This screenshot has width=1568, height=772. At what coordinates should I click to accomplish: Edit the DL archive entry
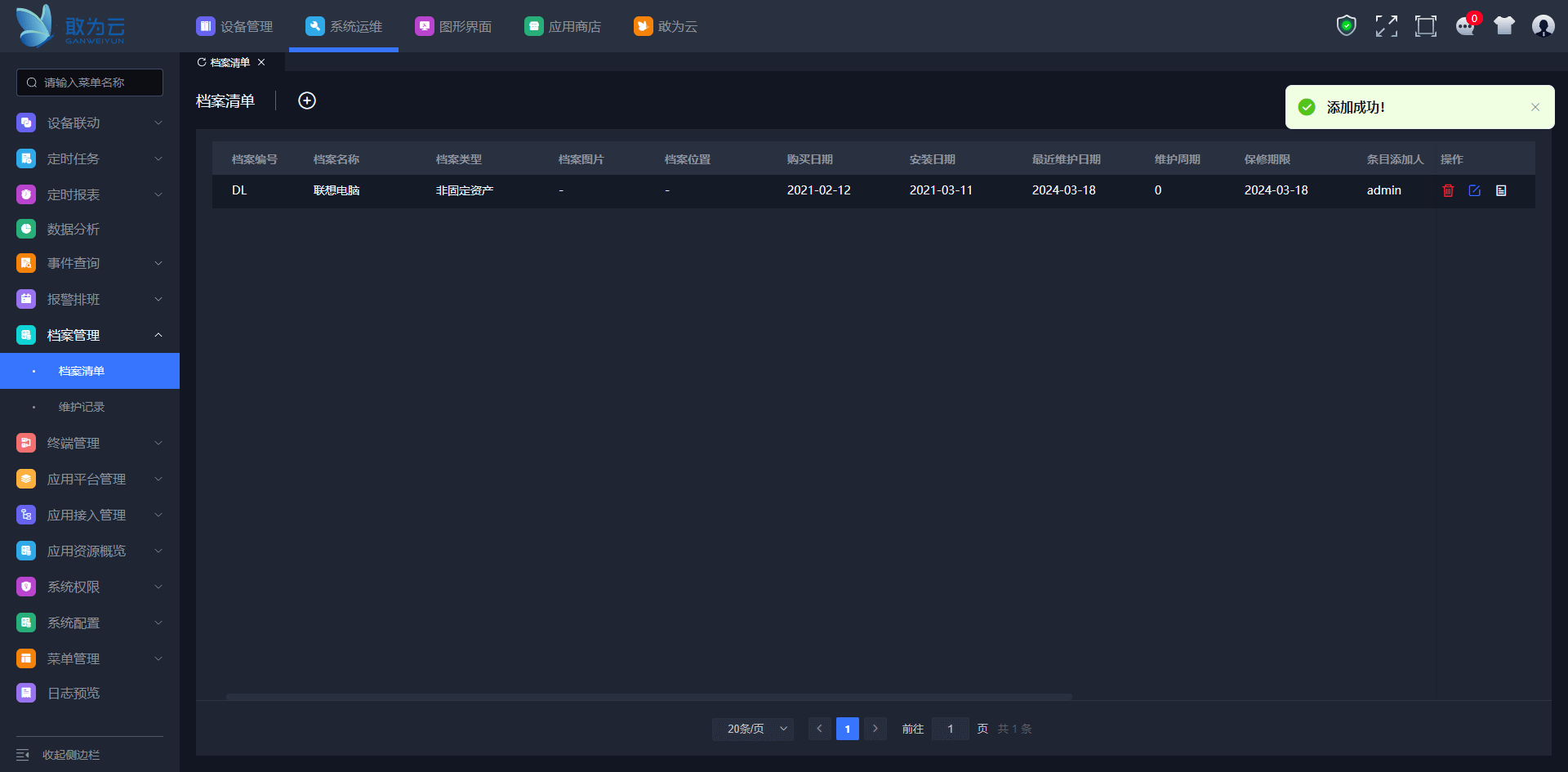(1474, 190)
